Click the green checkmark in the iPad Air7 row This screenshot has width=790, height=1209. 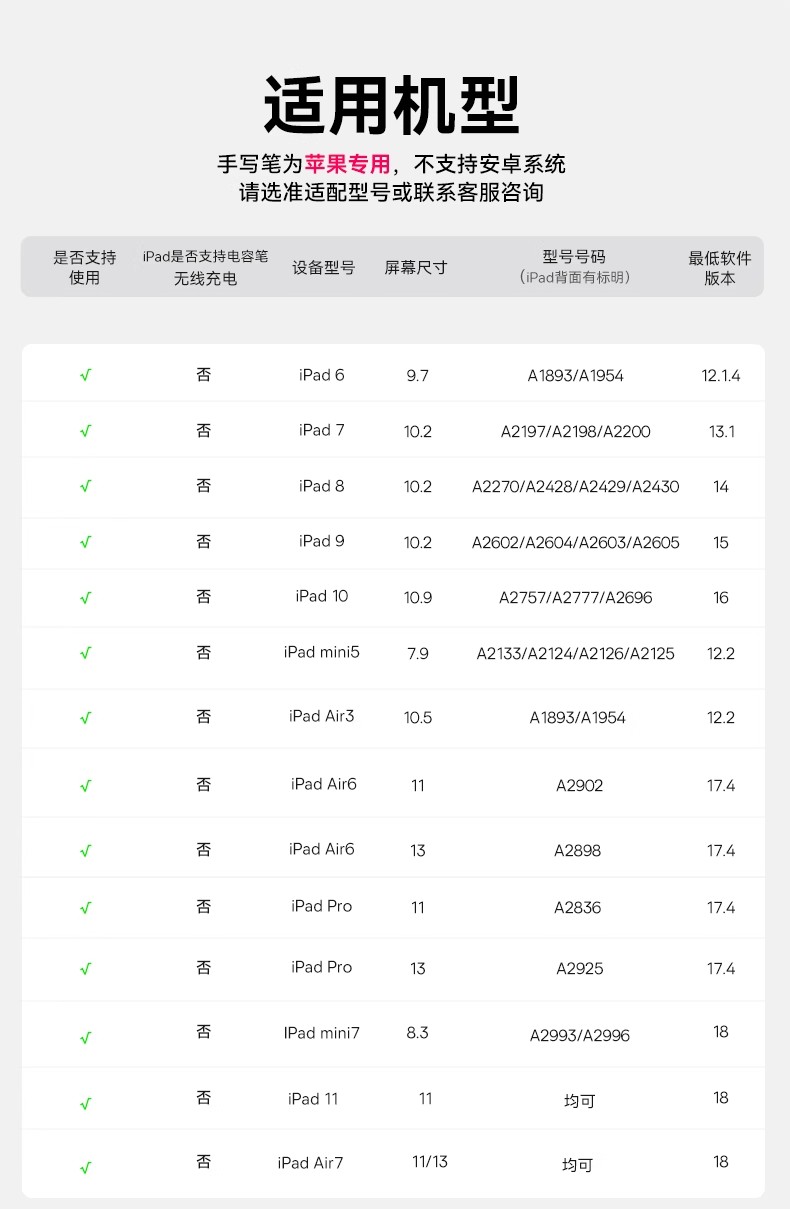click(85, 1167)
